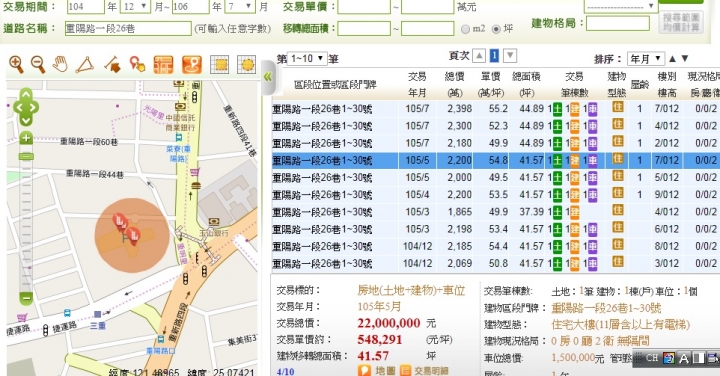Collapse the map panel with green chevrons
The width and height of the screenshot is (720, 376).
tap(268, 77)
